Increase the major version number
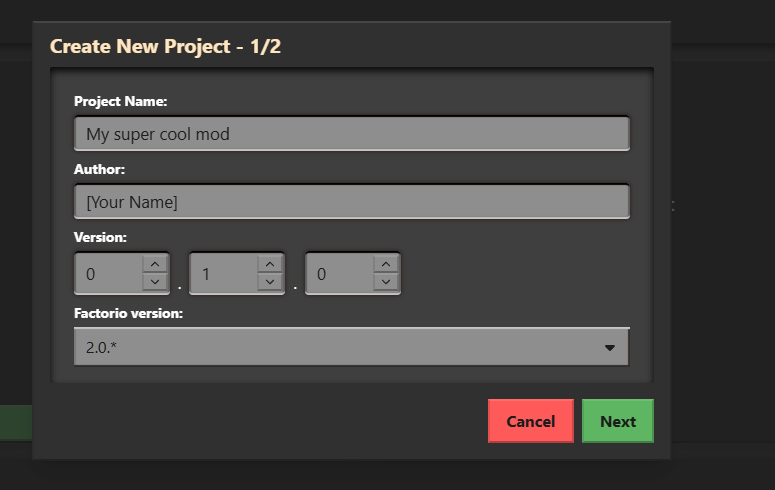Screen dimensions: 775x490 click(x=154, y=264)
